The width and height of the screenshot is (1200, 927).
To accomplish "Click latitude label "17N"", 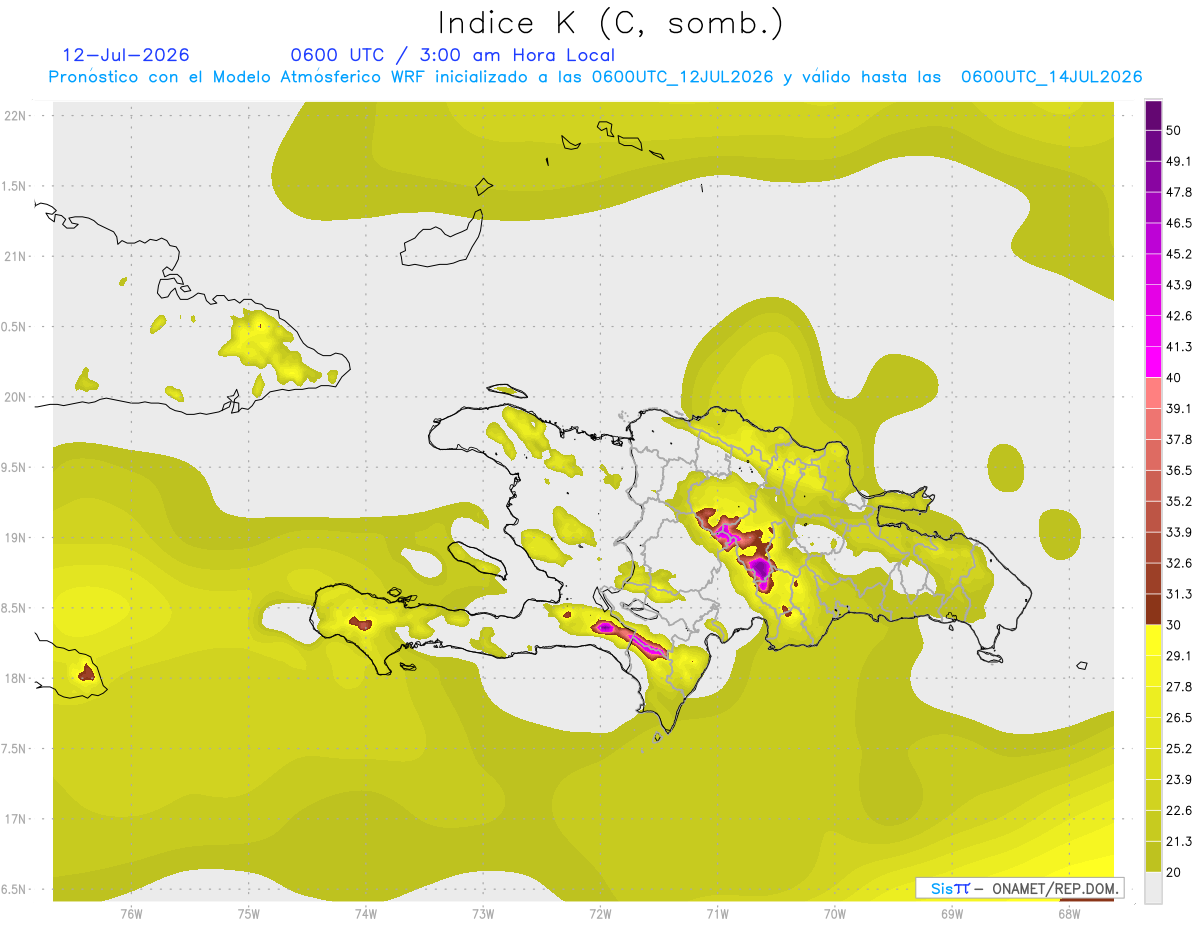I will 15,819.
